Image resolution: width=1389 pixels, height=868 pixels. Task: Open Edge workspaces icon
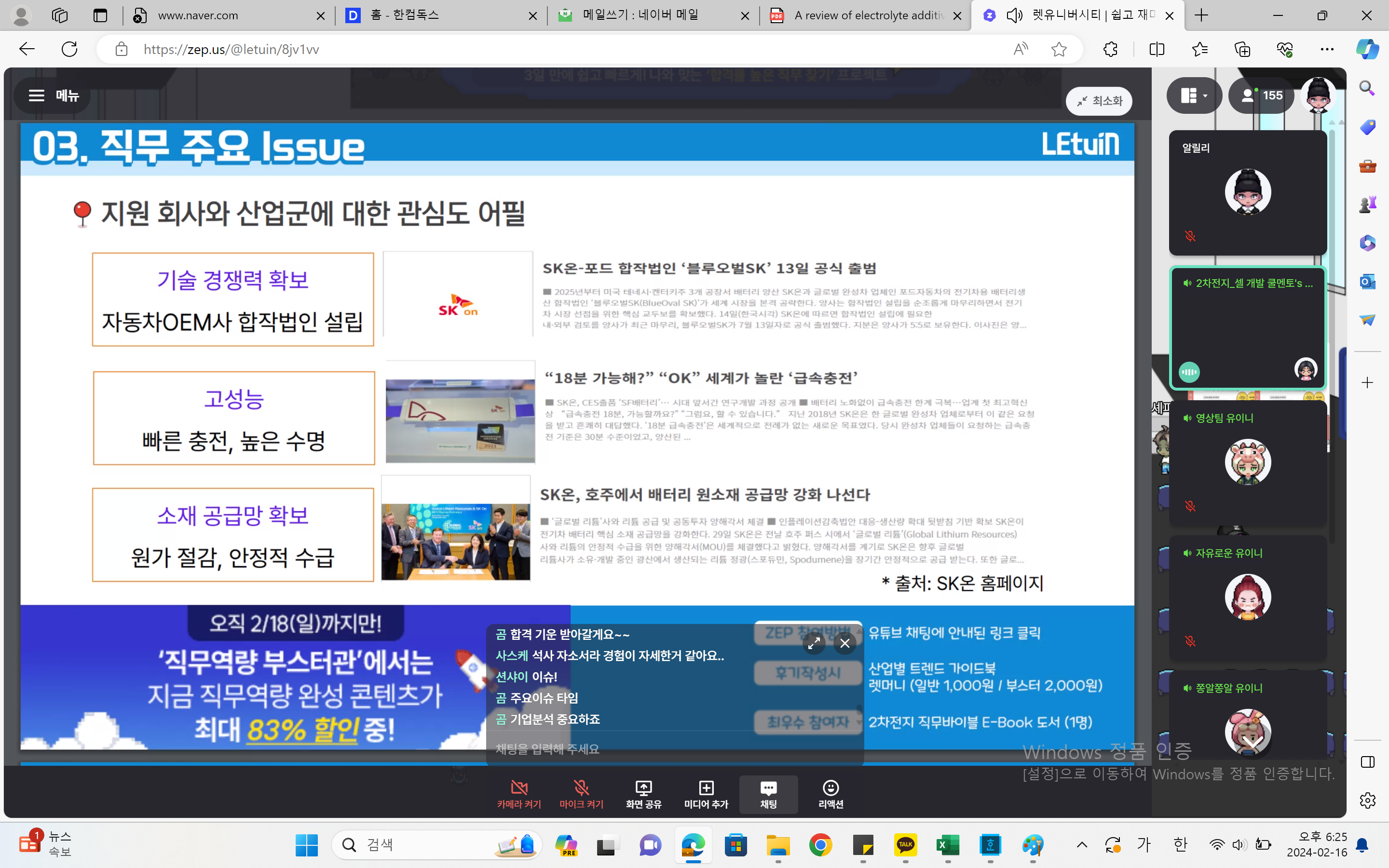(x=60, y=15)
